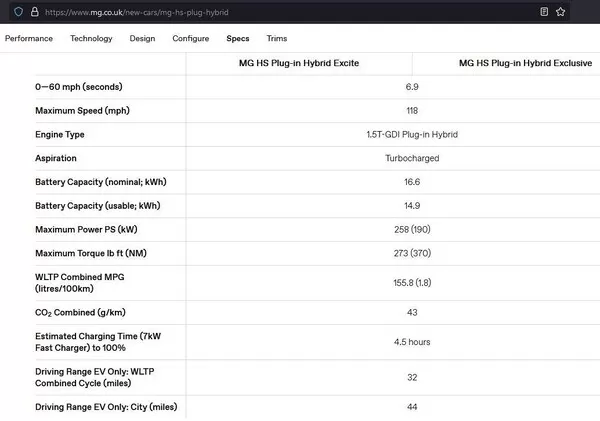Toggle reader view icon in address bar
The image size is (600, 421).
pos(544,12)
